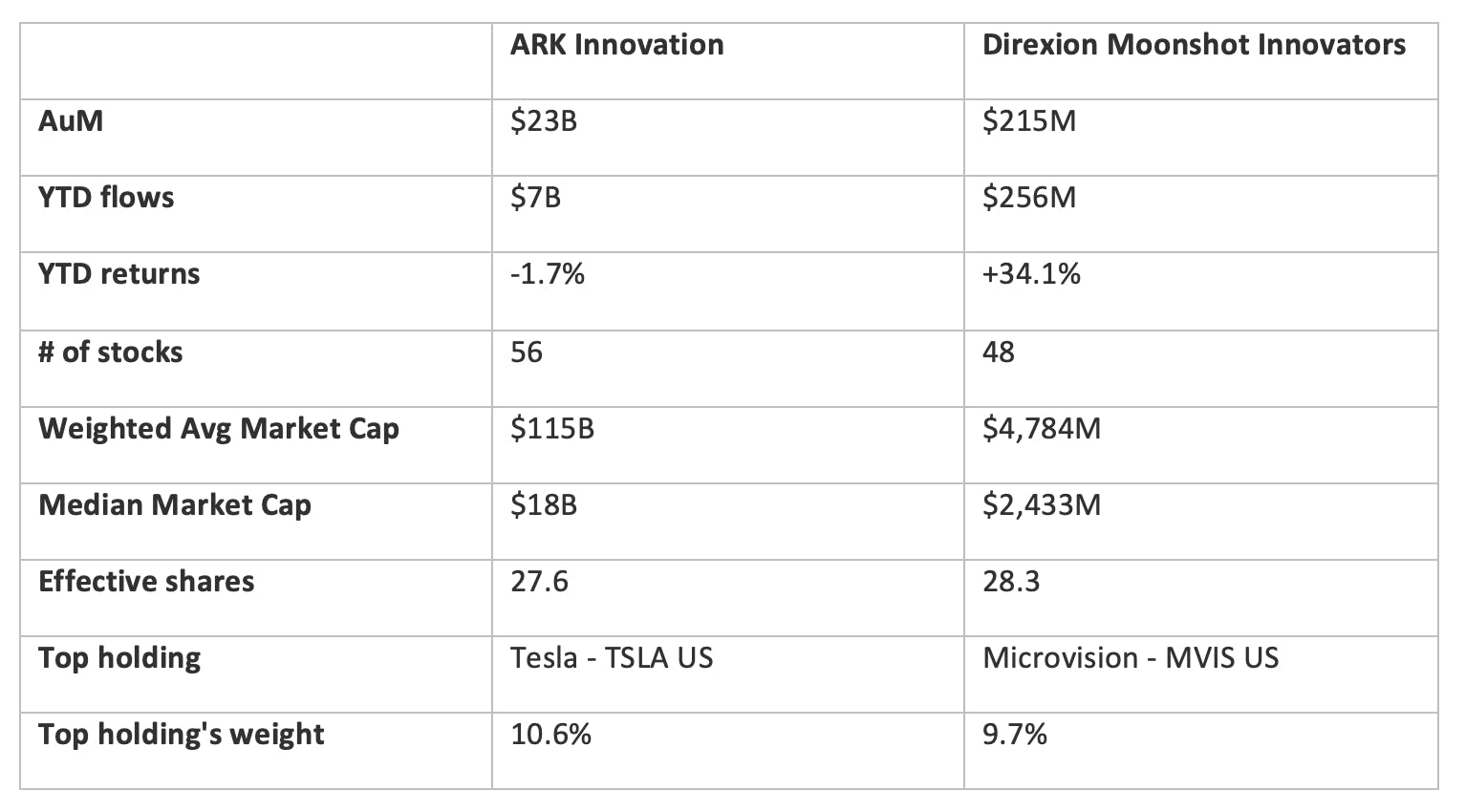
Task: Select the Weighted Avg Market Cap label
Action: click(219, 429)
